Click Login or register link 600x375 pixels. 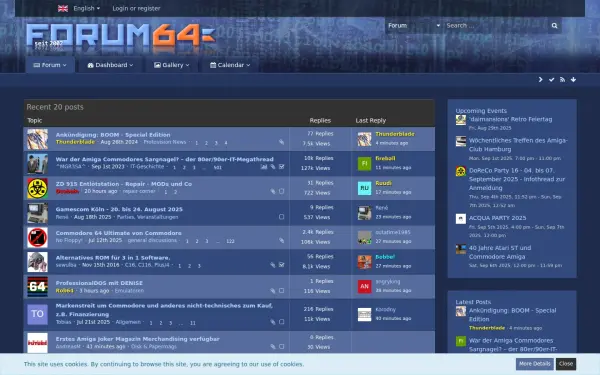click(136, 8)
